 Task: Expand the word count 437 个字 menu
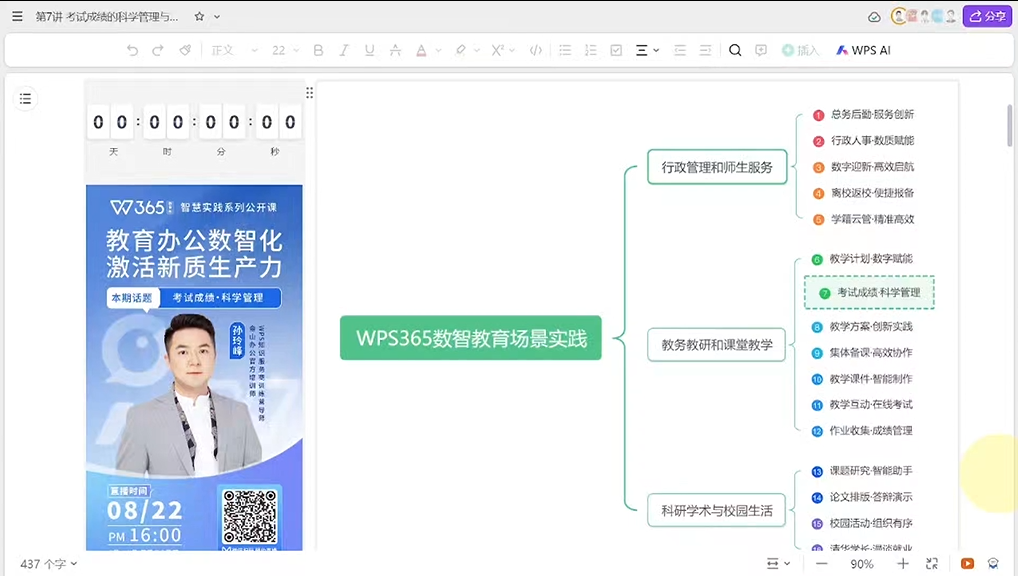[49, 564]
